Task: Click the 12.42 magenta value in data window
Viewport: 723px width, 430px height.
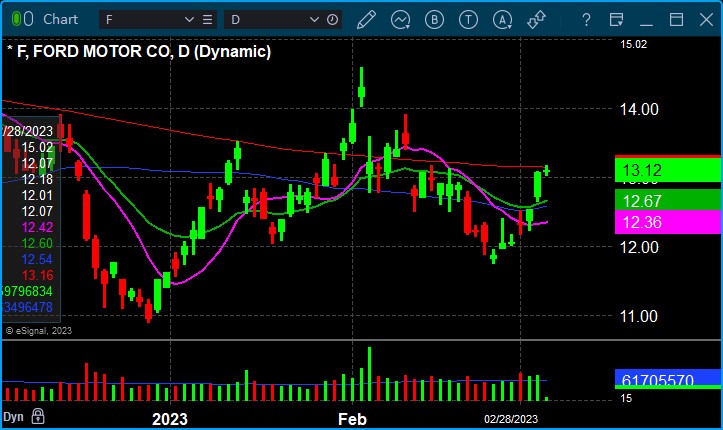Action: [37, 227]
